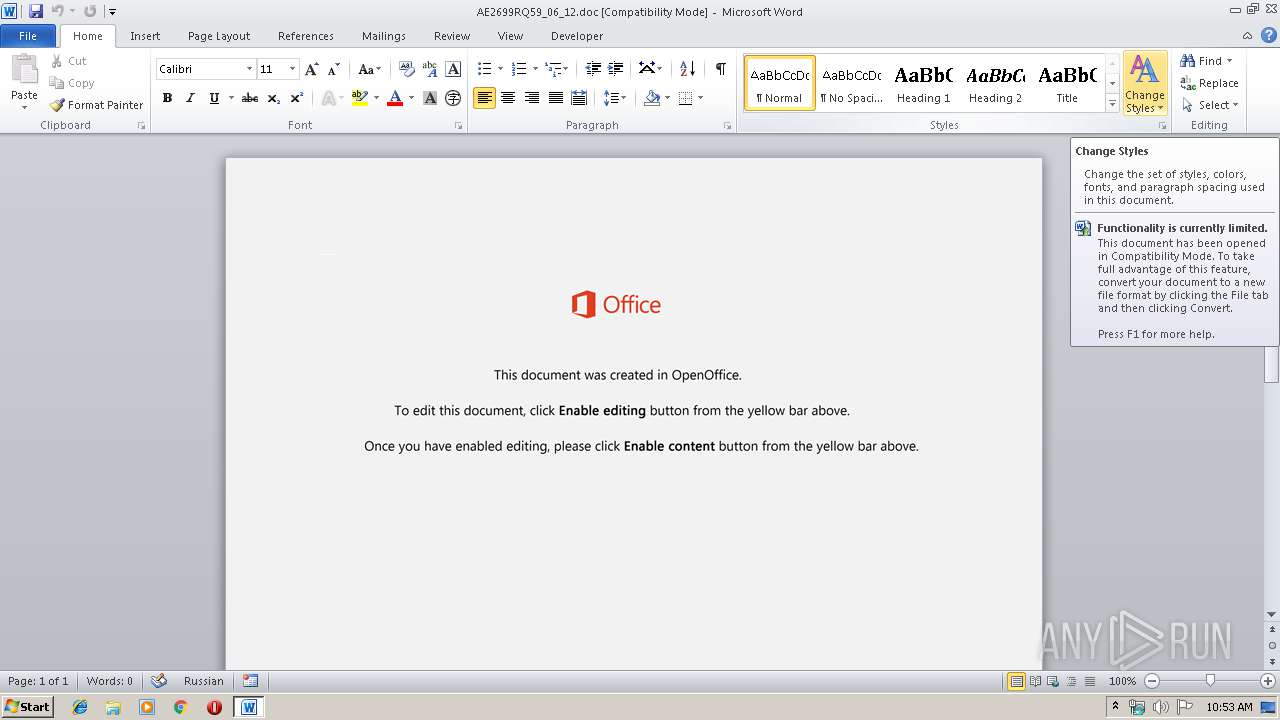Viewport: 1280px width, 720px height.
Task: Open the File tab
Action: coord(28,36)
